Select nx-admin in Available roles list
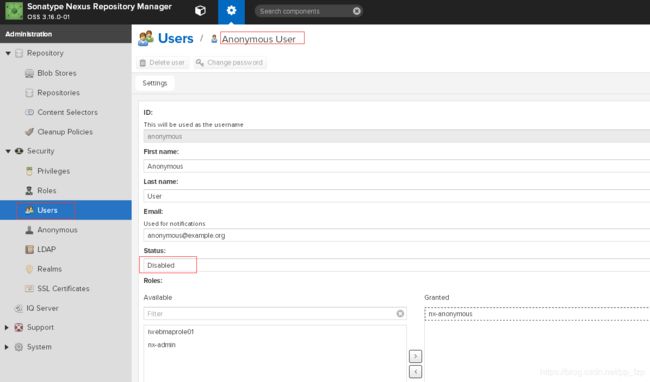The image size is (650, 382). (x=162, y=345)
